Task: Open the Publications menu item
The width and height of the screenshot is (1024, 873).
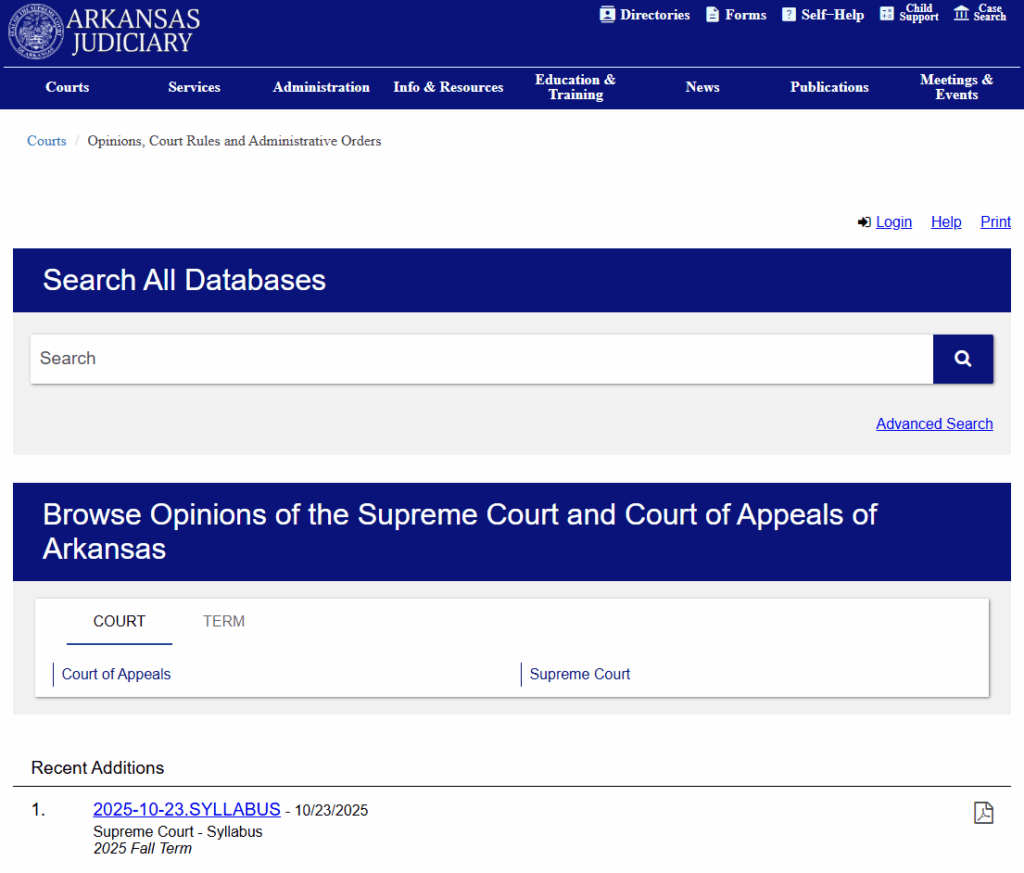Action: [x=829, y=87]
